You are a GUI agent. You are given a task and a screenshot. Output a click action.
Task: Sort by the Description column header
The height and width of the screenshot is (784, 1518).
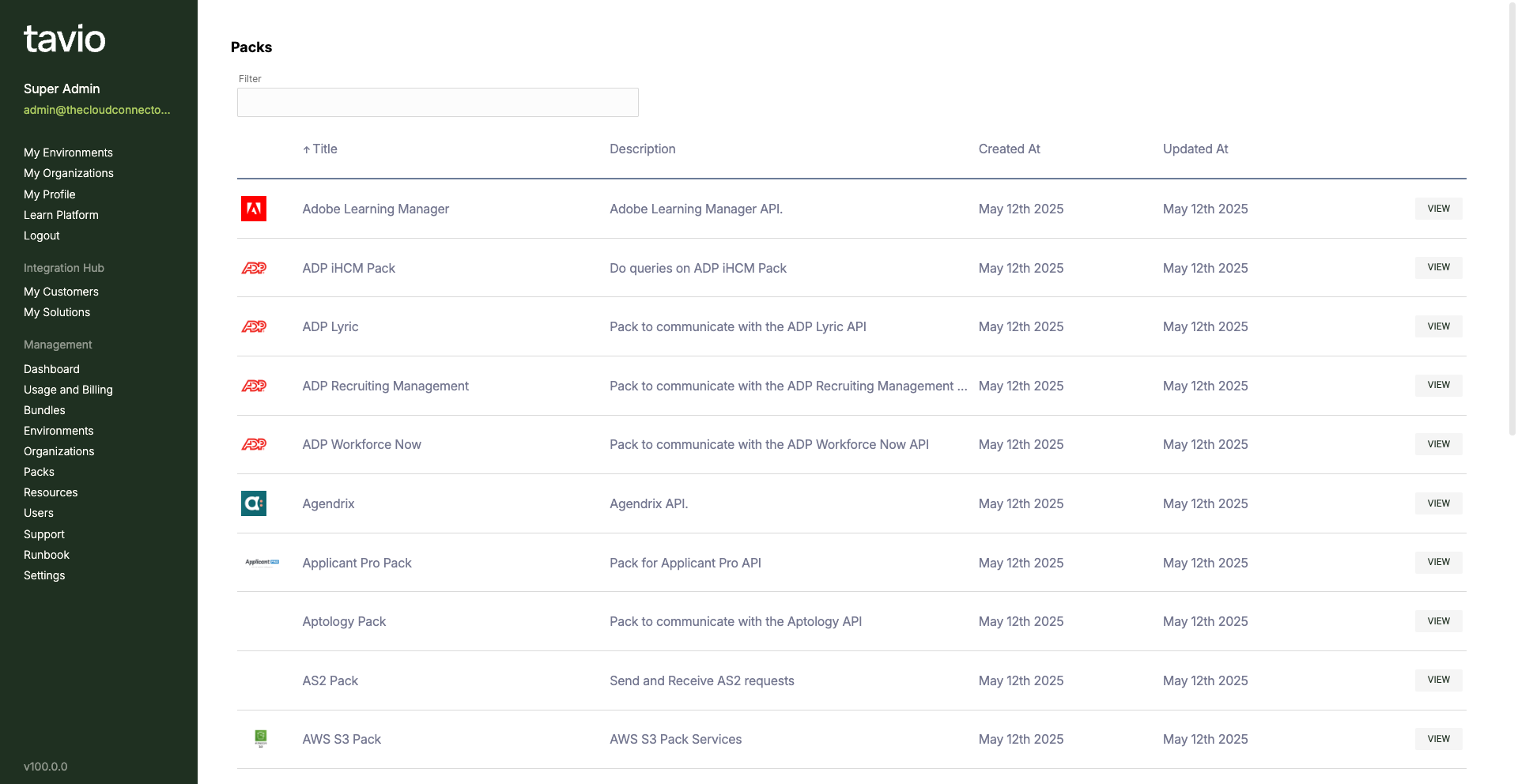(x=642, y=149)
